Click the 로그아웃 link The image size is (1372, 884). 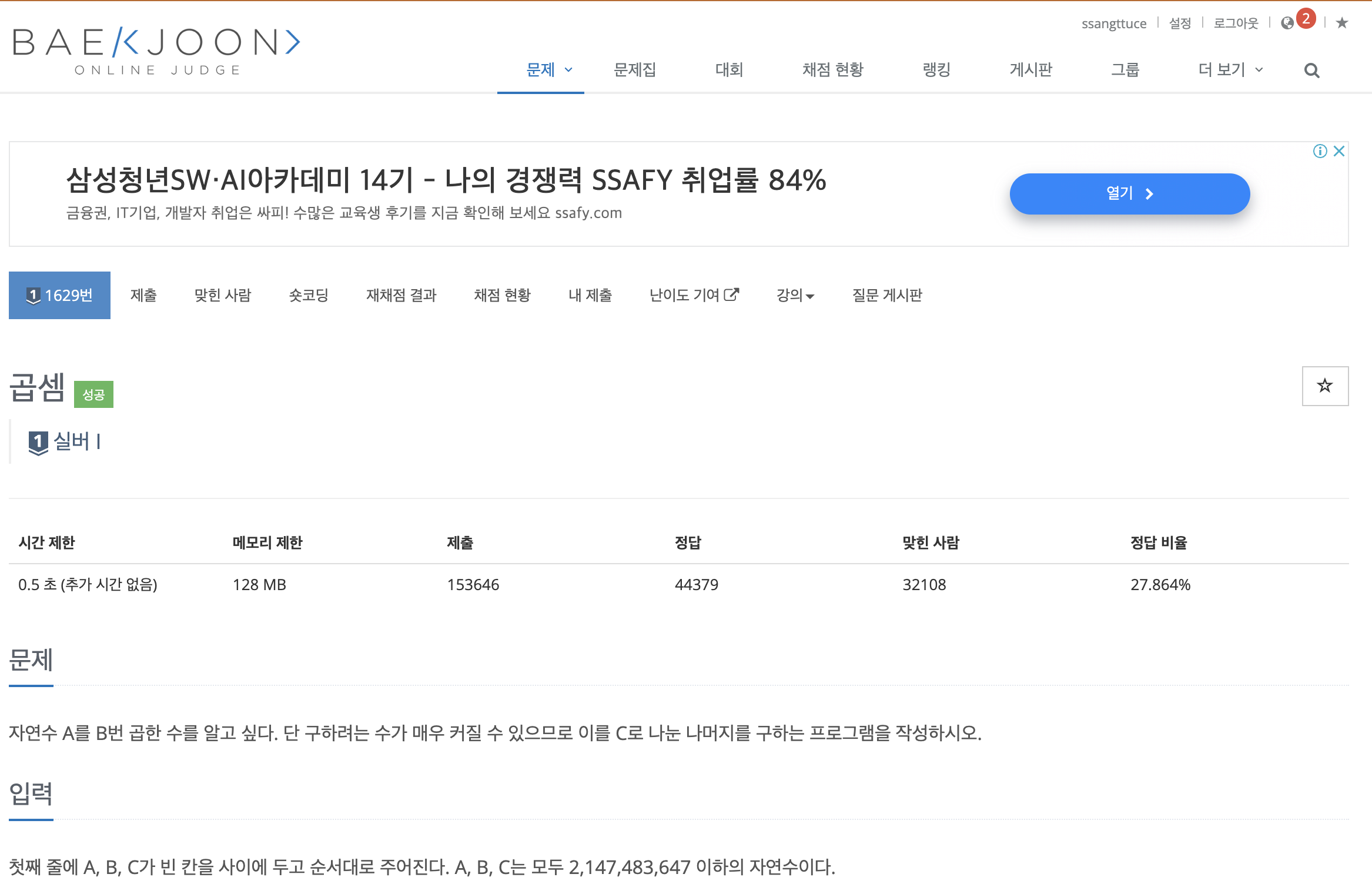tap(1236, 24)
